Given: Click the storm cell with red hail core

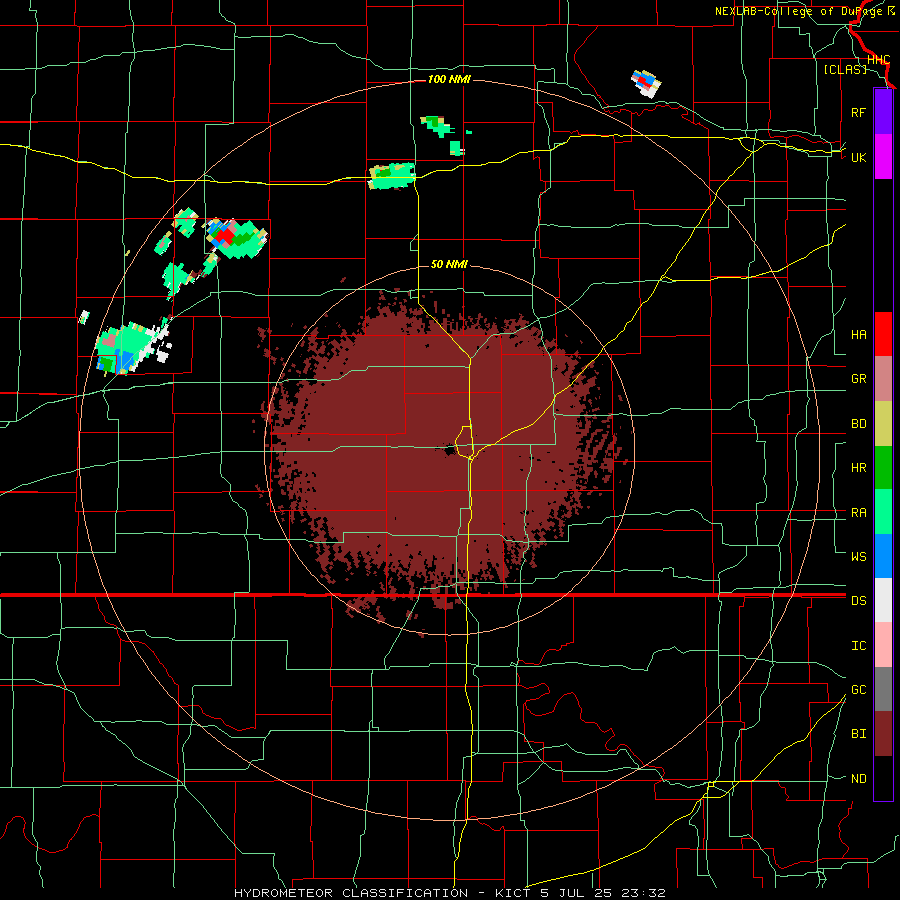Looking at the screenshot, I should (236, 238).
